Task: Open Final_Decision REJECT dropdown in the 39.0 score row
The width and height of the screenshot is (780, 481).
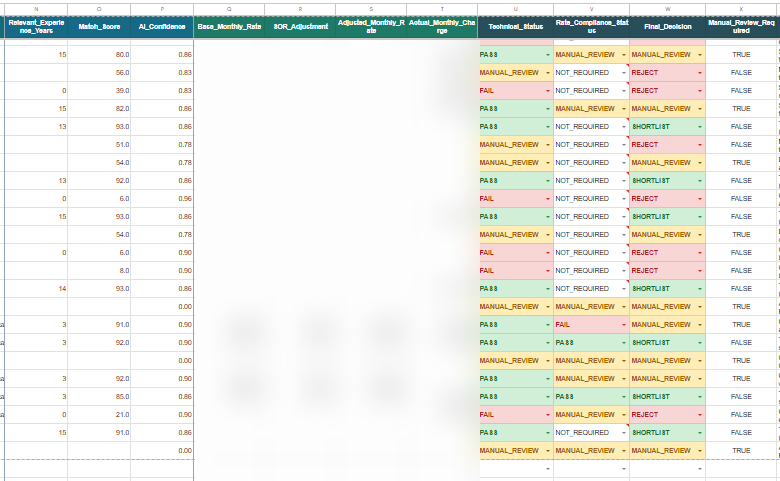Action: (x=699, y=91)
